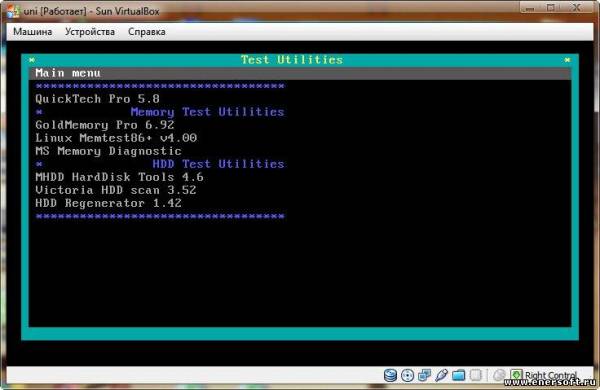Screen dimensions: 600x390
Task: Click the Main menu header bar
Action: 300,73
